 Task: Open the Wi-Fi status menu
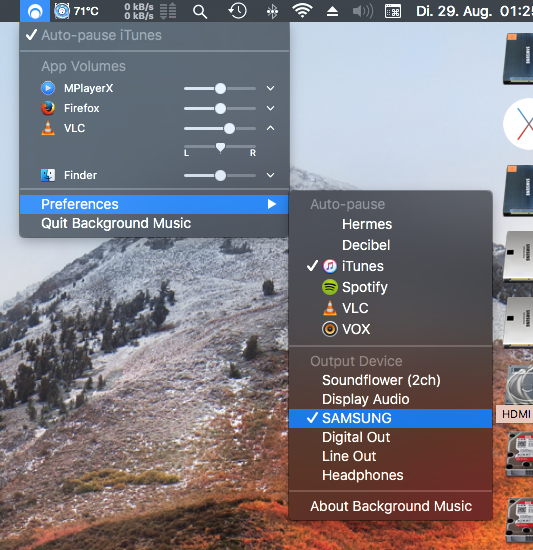tap(302, 11)
